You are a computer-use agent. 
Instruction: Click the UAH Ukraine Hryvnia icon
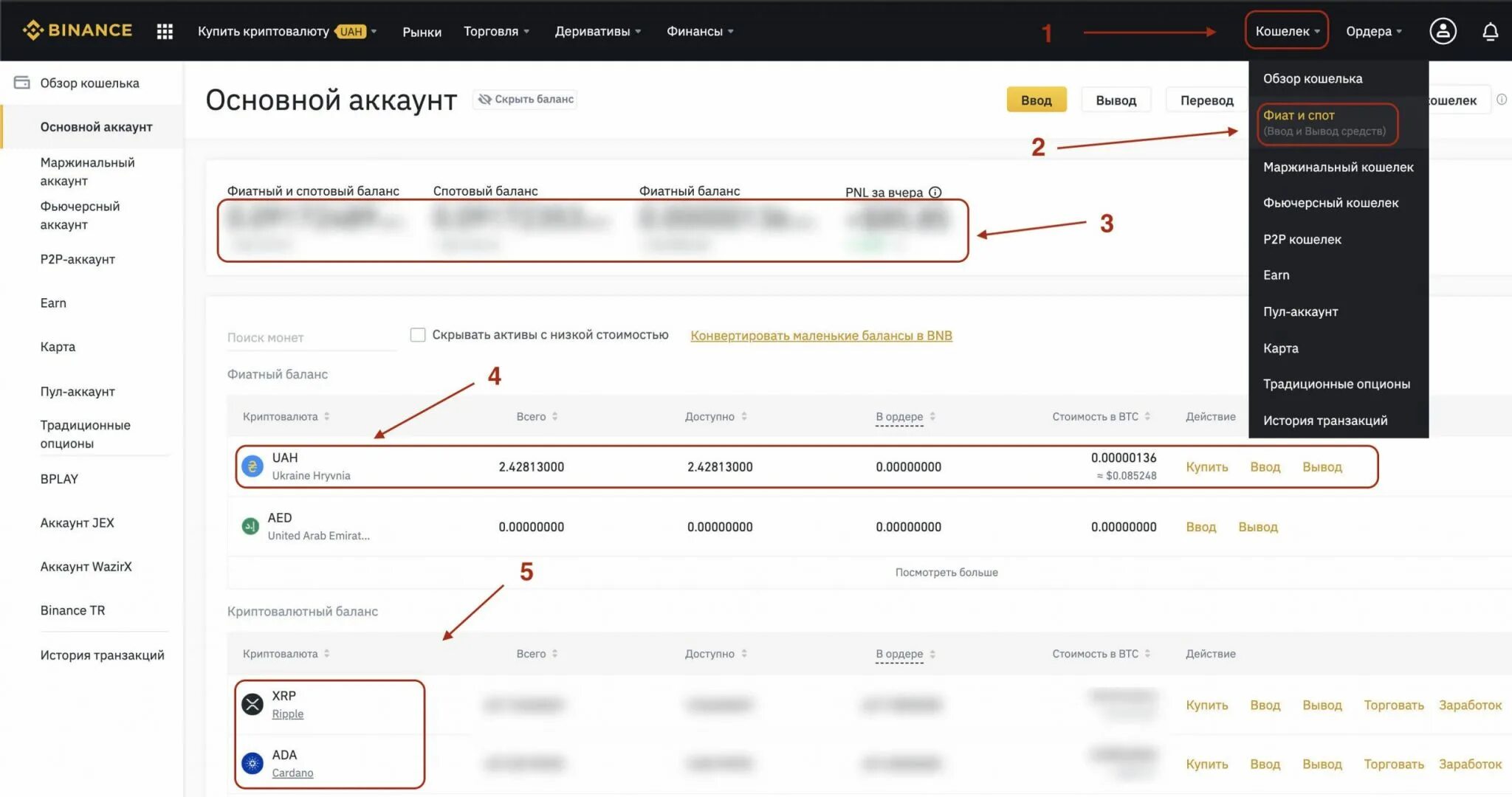tap(249, 465)
